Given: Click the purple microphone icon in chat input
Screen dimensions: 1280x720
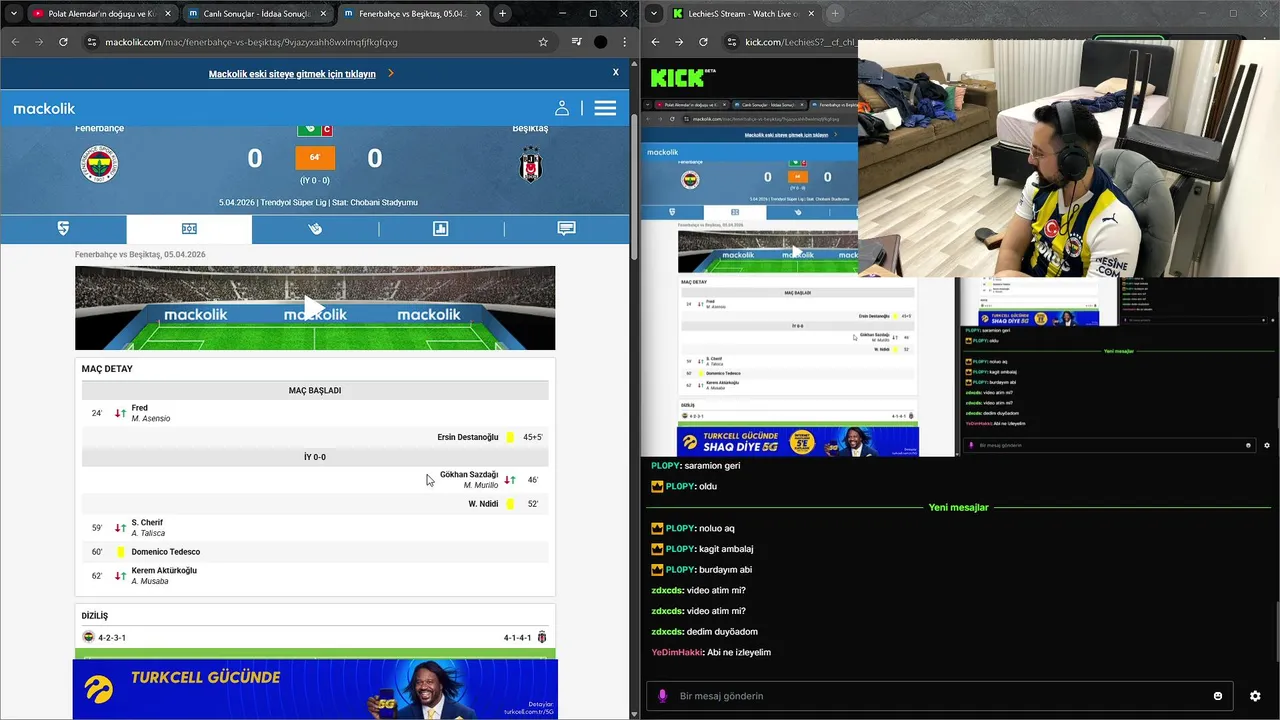Looking at the screenshot, I should (x=662, y=696).
